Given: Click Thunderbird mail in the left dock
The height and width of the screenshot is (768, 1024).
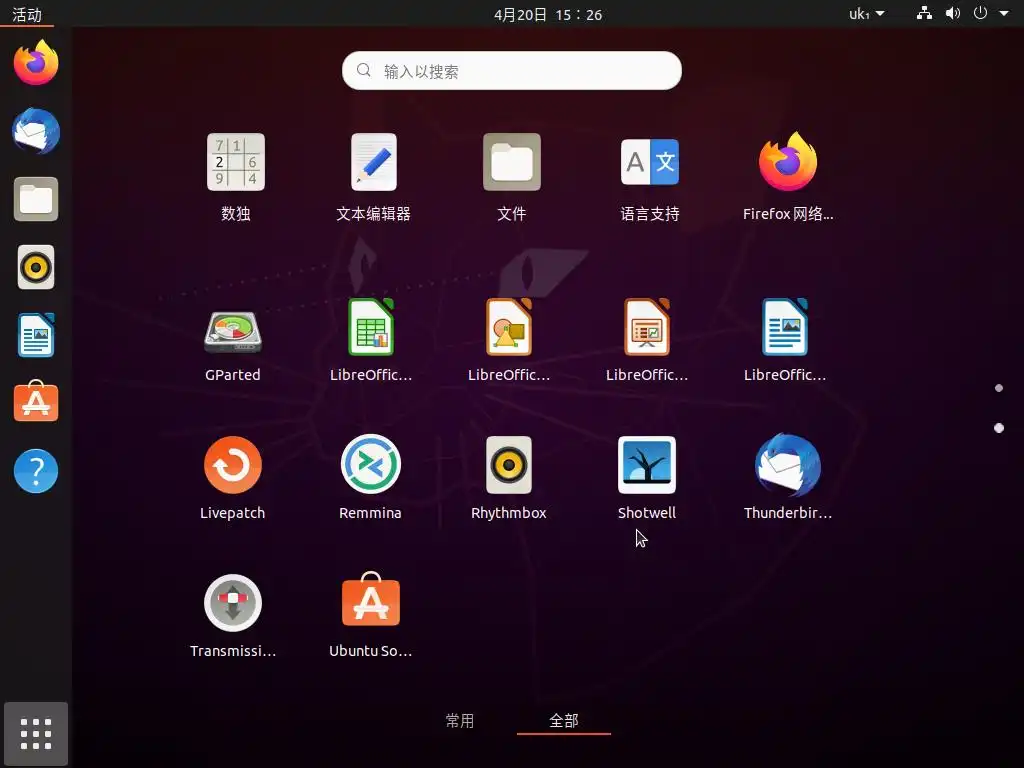Looking at the screenshot, I should [x=36, y=131].
